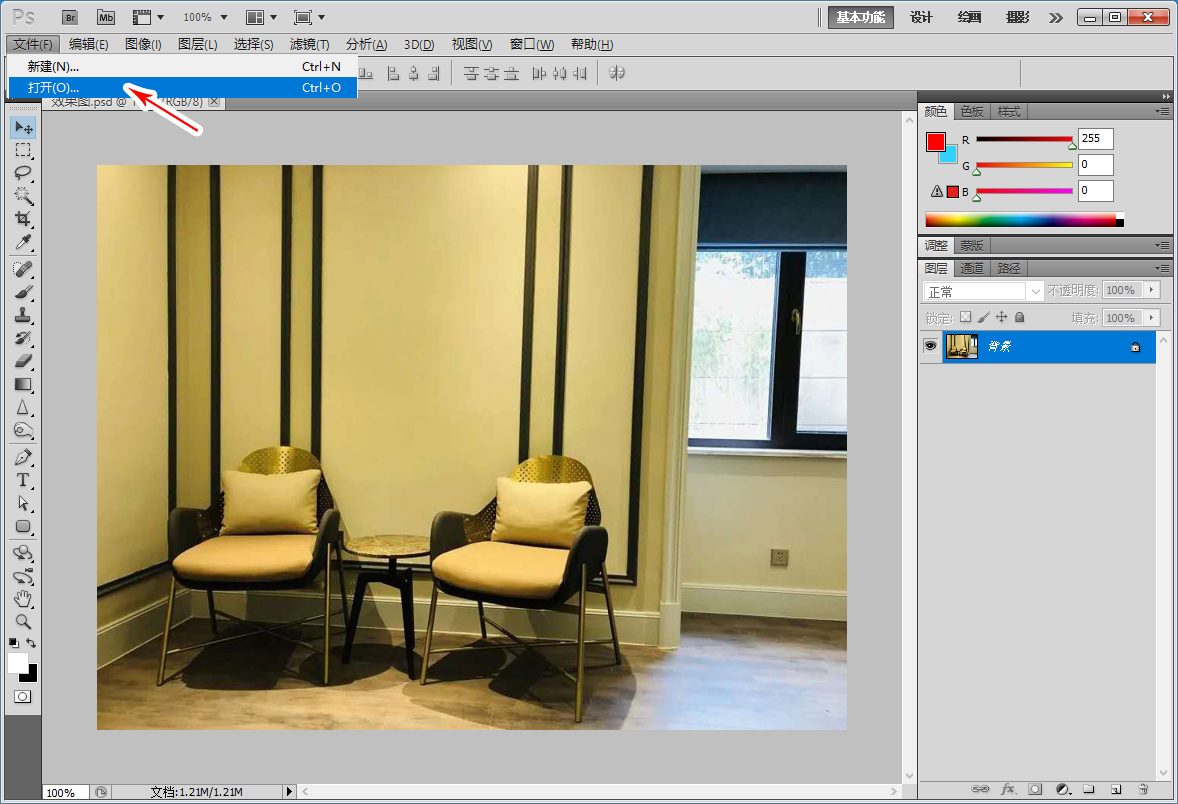1178x804 pixels.
Task: Select the Eraser tool
Action: point(23,361)
